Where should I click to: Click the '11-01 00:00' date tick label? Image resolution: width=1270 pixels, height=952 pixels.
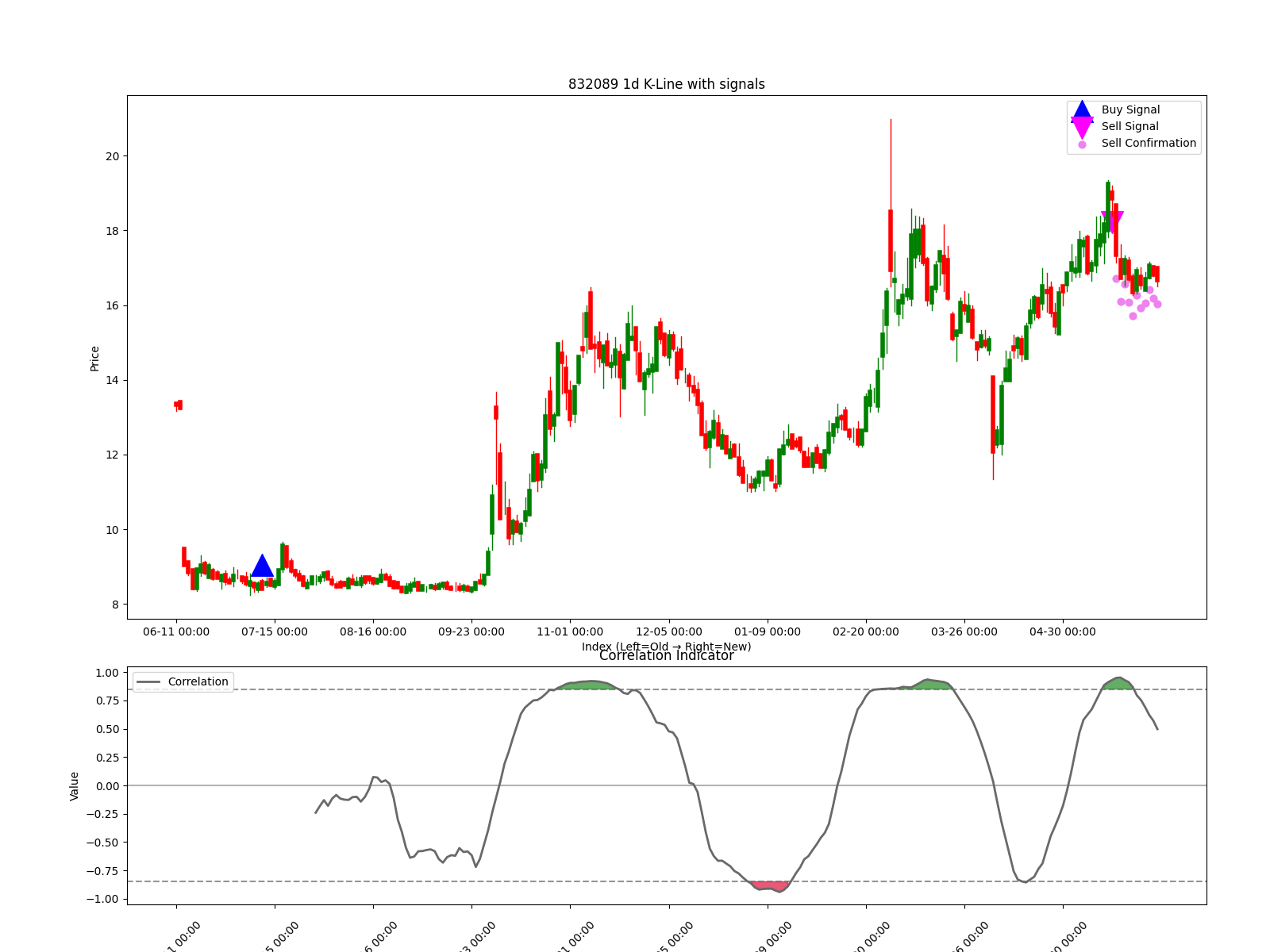[x=570, y=632]
